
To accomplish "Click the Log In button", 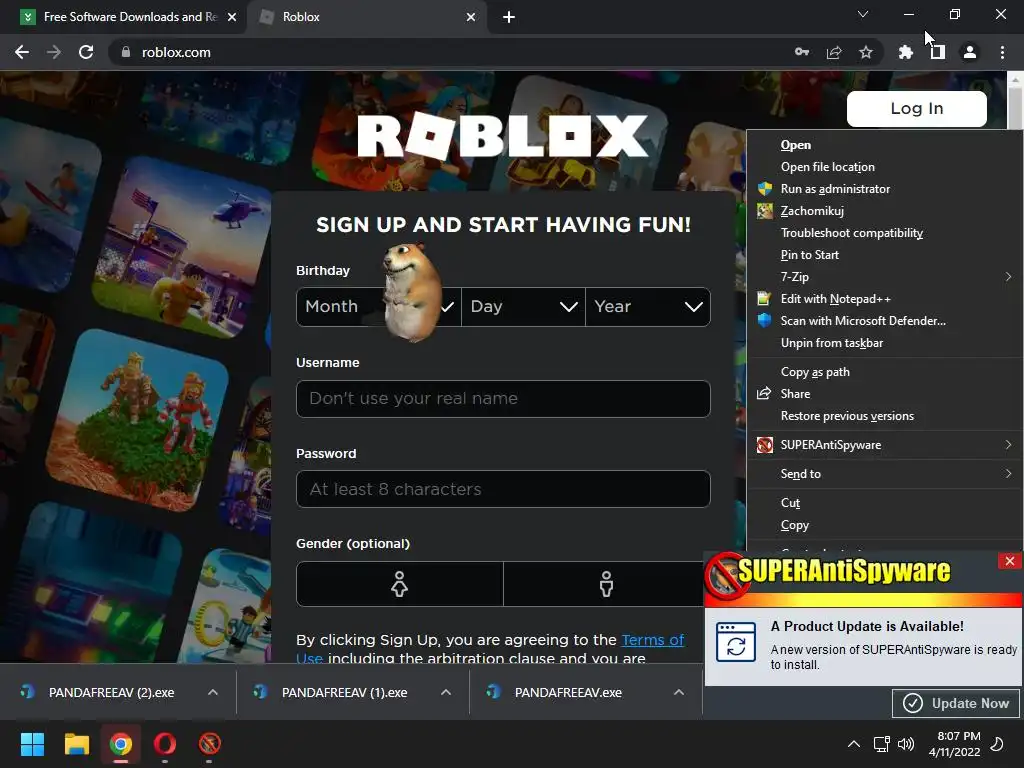I will 917,108.
